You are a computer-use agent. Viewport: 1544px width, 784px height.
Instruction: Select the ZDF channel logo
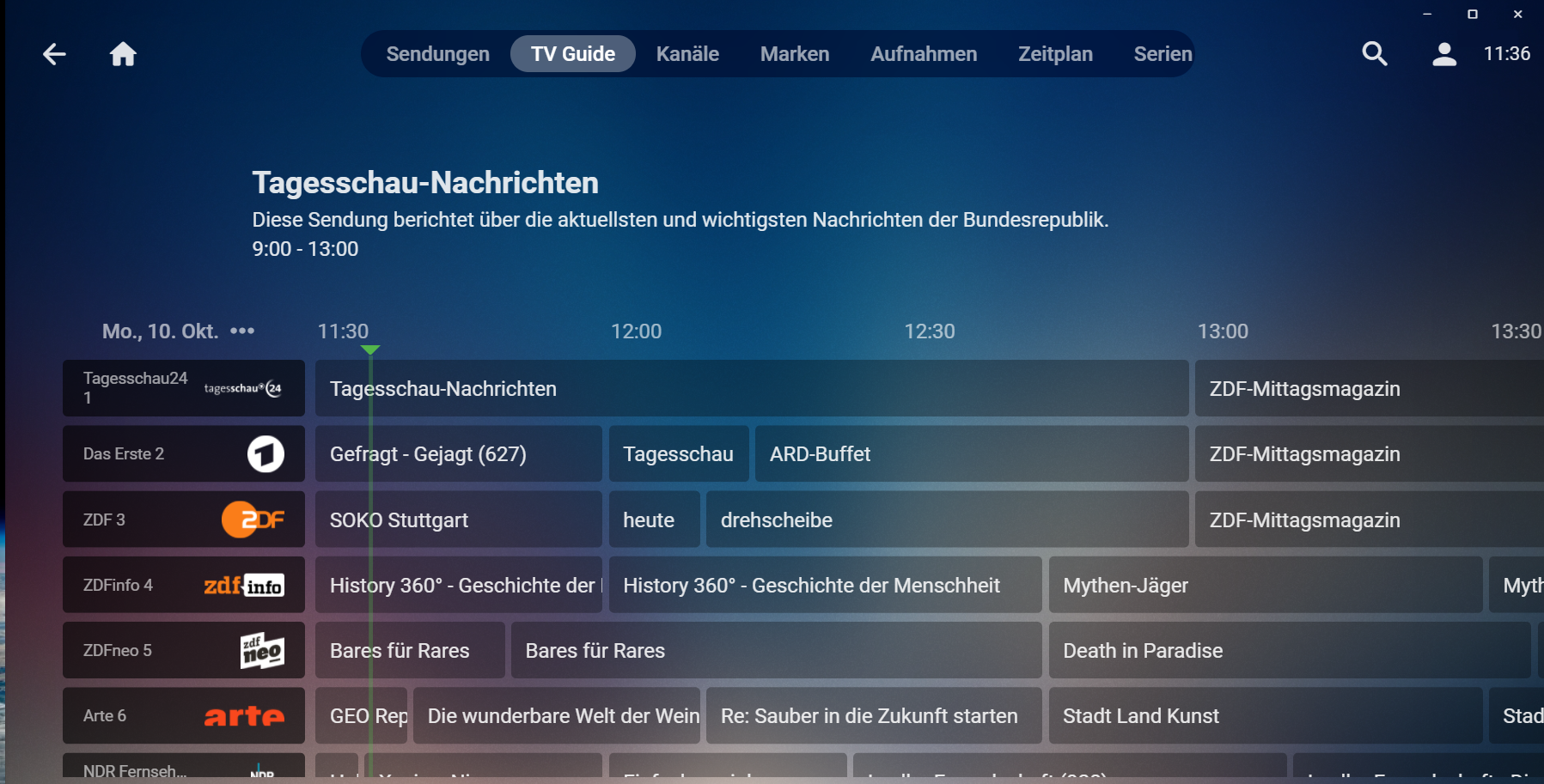pyautogui.click(x=253, y=520)
